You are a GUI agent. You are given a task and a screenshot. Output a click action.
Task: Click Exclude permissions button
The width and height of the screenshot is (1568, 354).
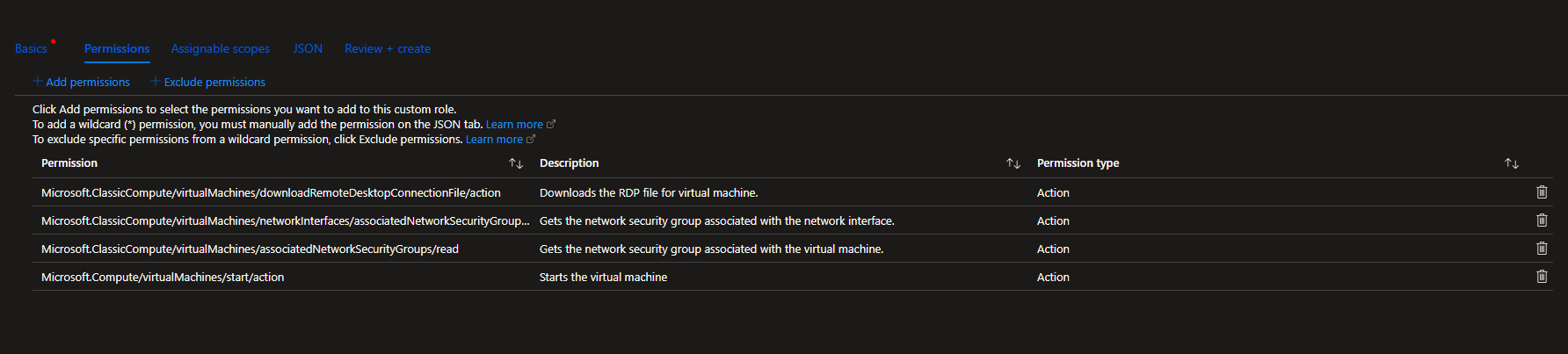pyautogui.click(x=208, y=82)
